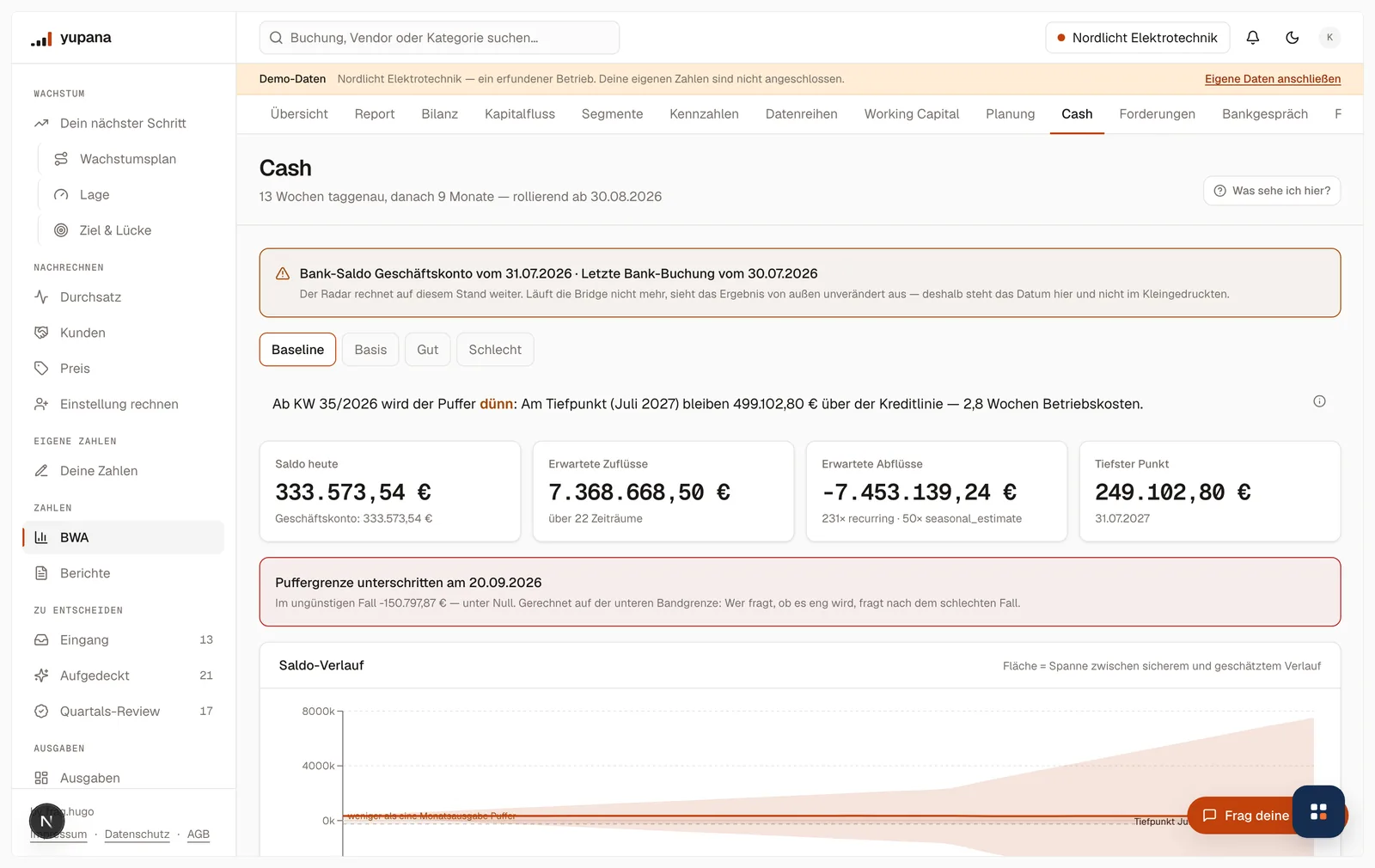Click the Quartals-Review check icon

click(x=41, y=712)
